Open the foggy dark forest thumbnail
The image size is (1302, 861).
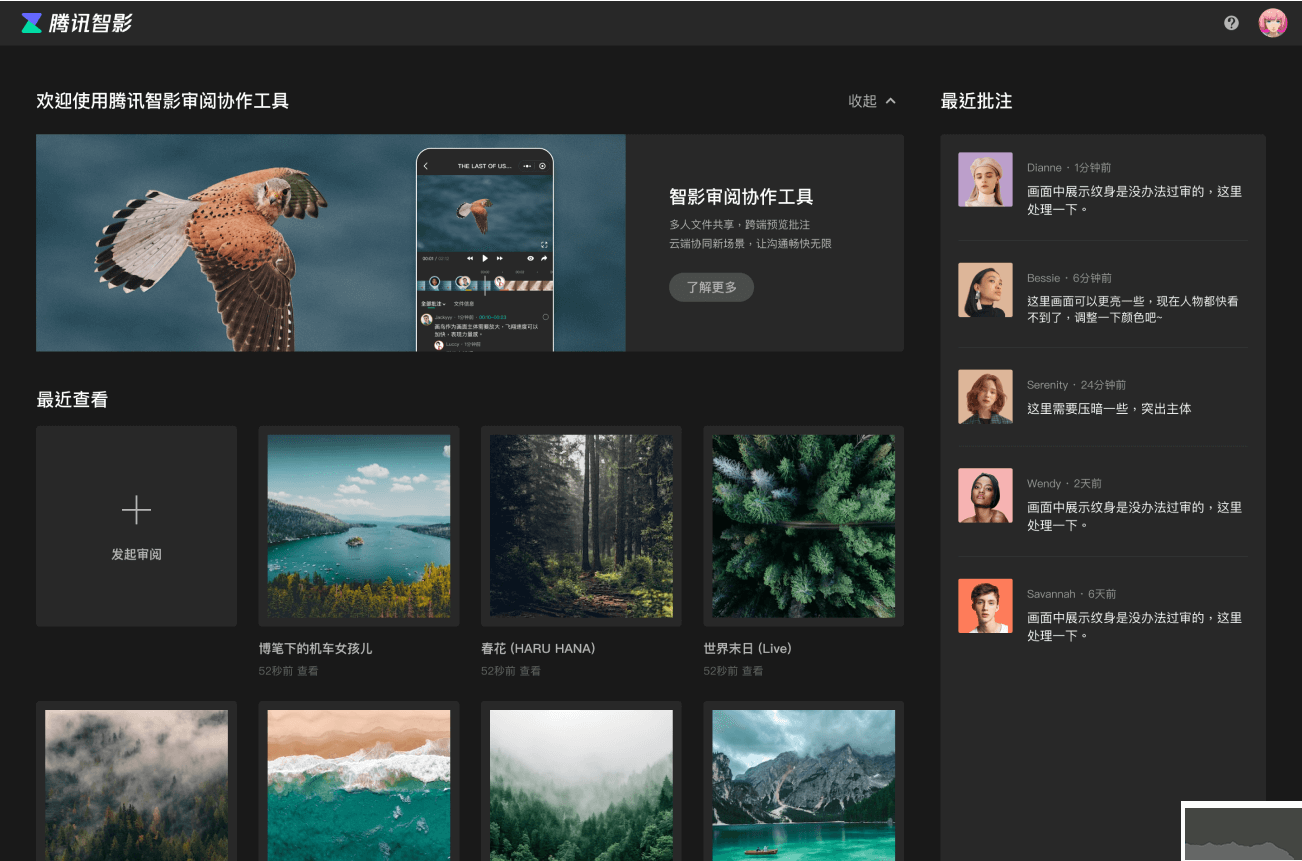click(136, 785)
